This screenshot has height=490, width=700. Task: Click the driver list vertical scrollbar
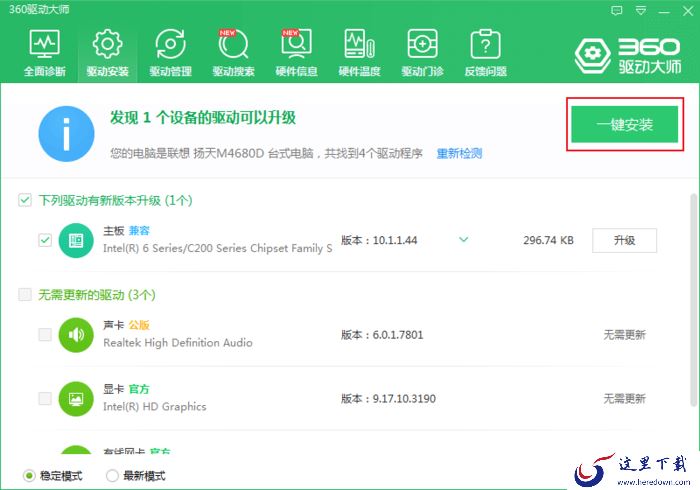point(693,300)
